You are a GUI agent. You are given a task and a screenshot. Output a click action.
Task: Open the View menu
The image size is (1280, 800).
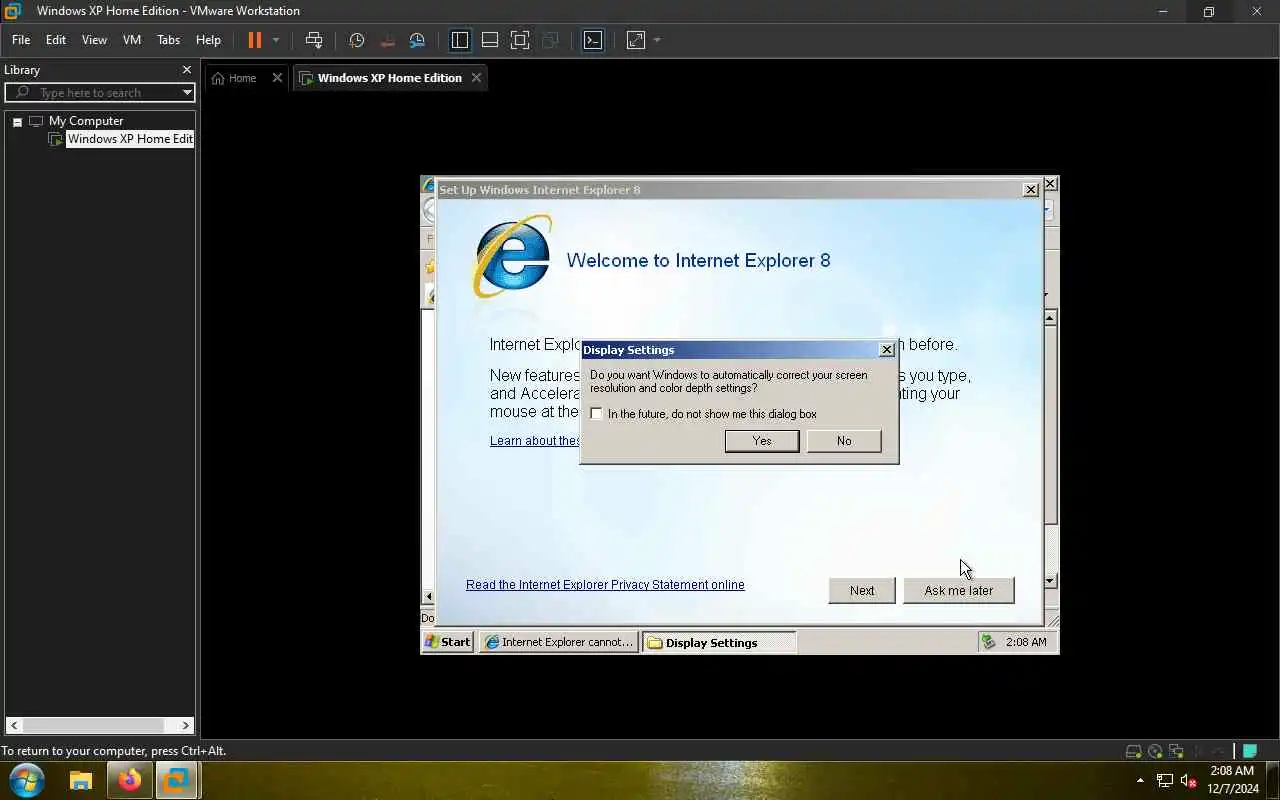coord(94,40)
